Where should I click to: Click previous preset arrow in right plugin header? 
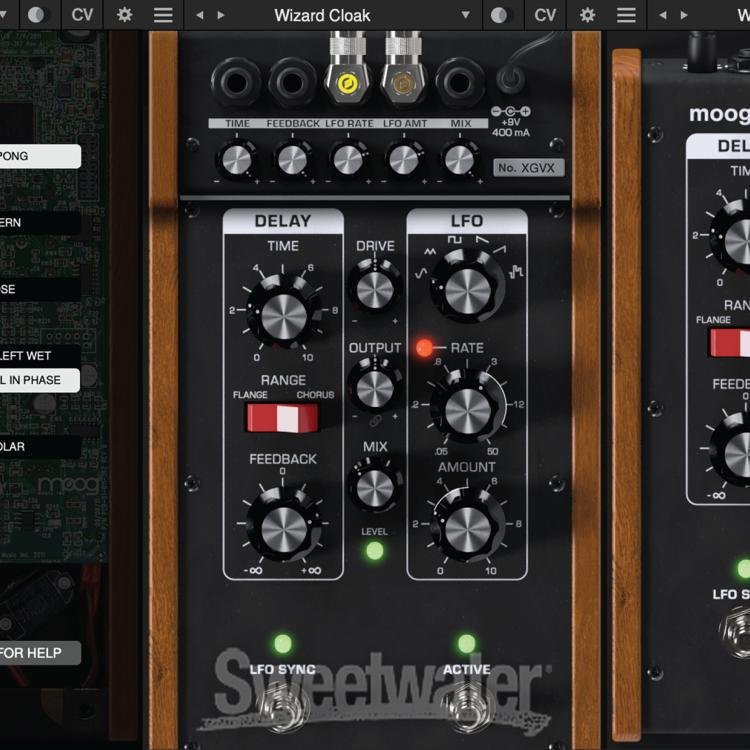(x=662, y=15)
